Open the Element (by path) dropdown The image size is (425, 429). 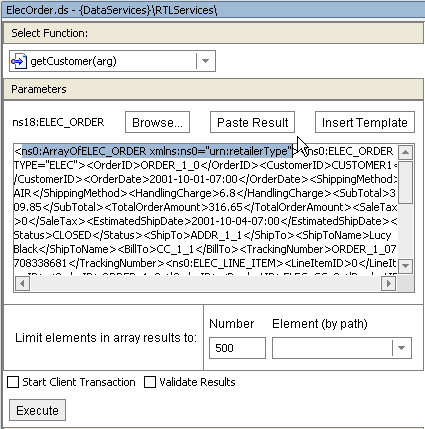point(402,348)
